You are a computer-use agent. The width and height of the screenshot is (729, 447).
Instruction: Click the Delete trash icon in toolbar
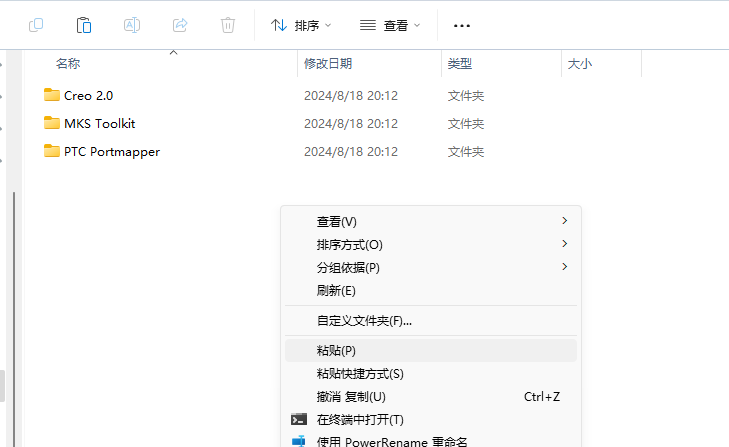[x=228, y=25]
